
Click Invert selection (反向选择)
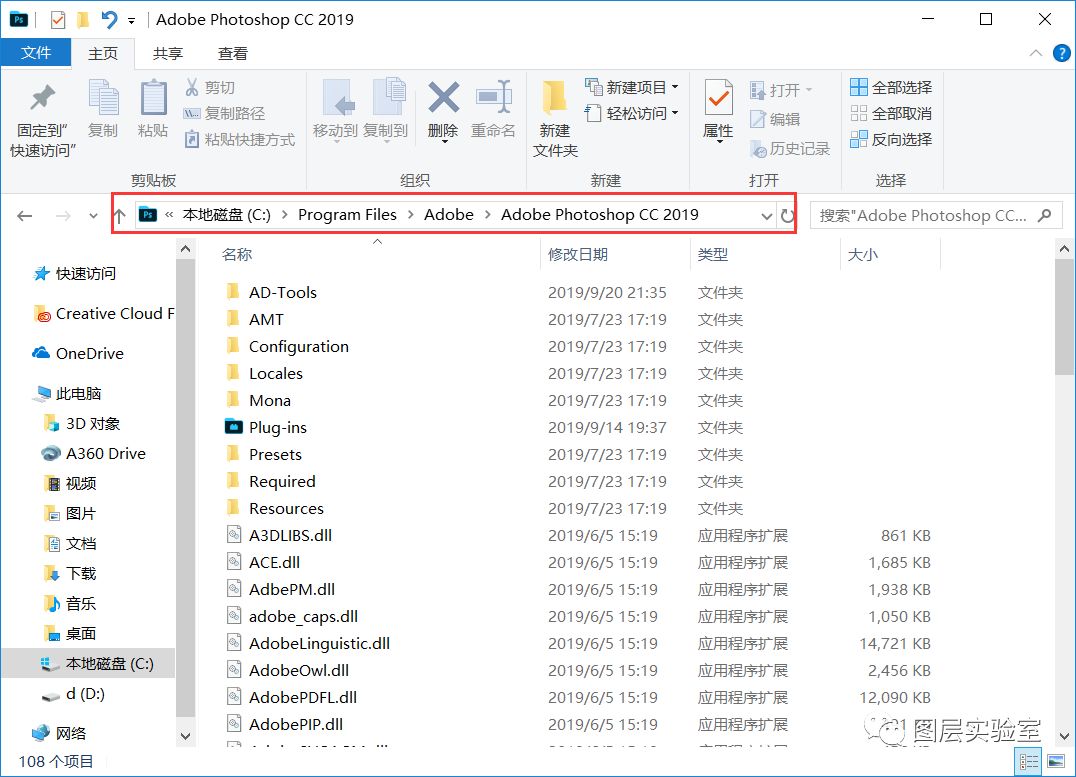coord(891,139)
